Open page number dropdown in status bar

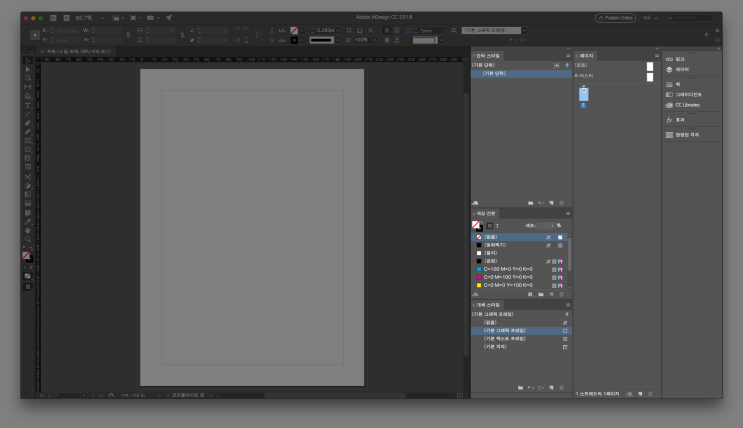(84, 395)
